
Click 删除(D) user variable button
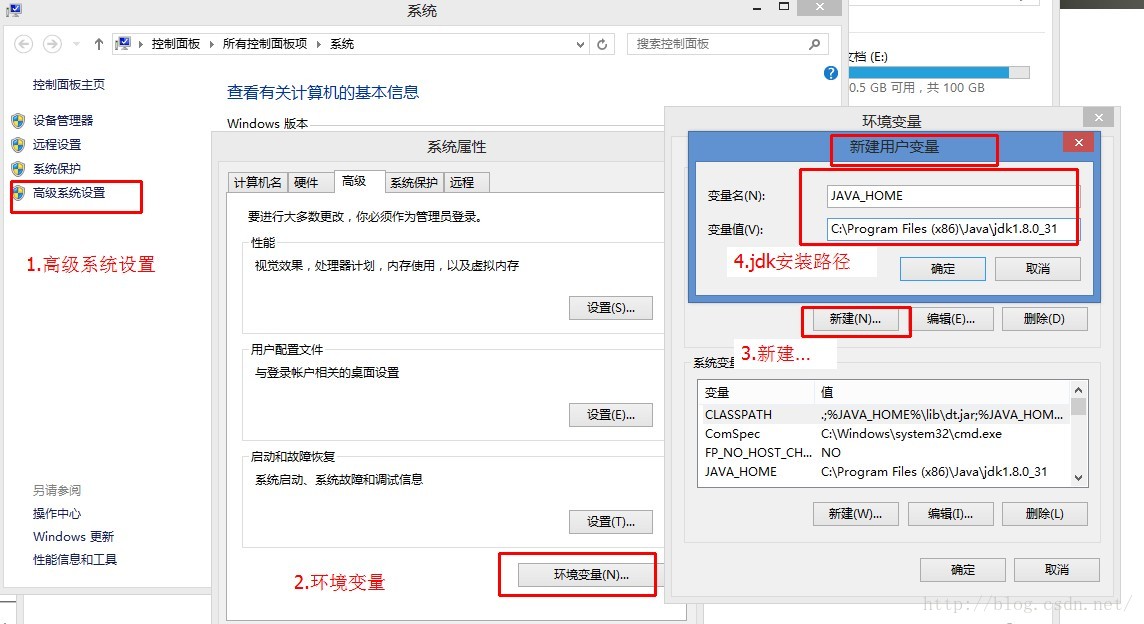click(x=1044, y=319)
